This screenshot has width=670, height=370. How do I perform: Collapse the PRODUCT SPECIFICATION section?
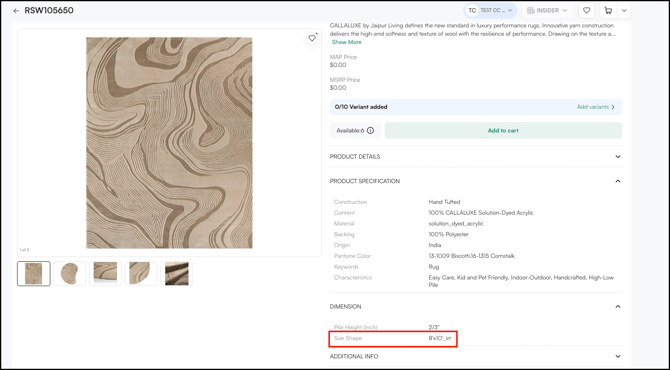(x=476, y=181)
